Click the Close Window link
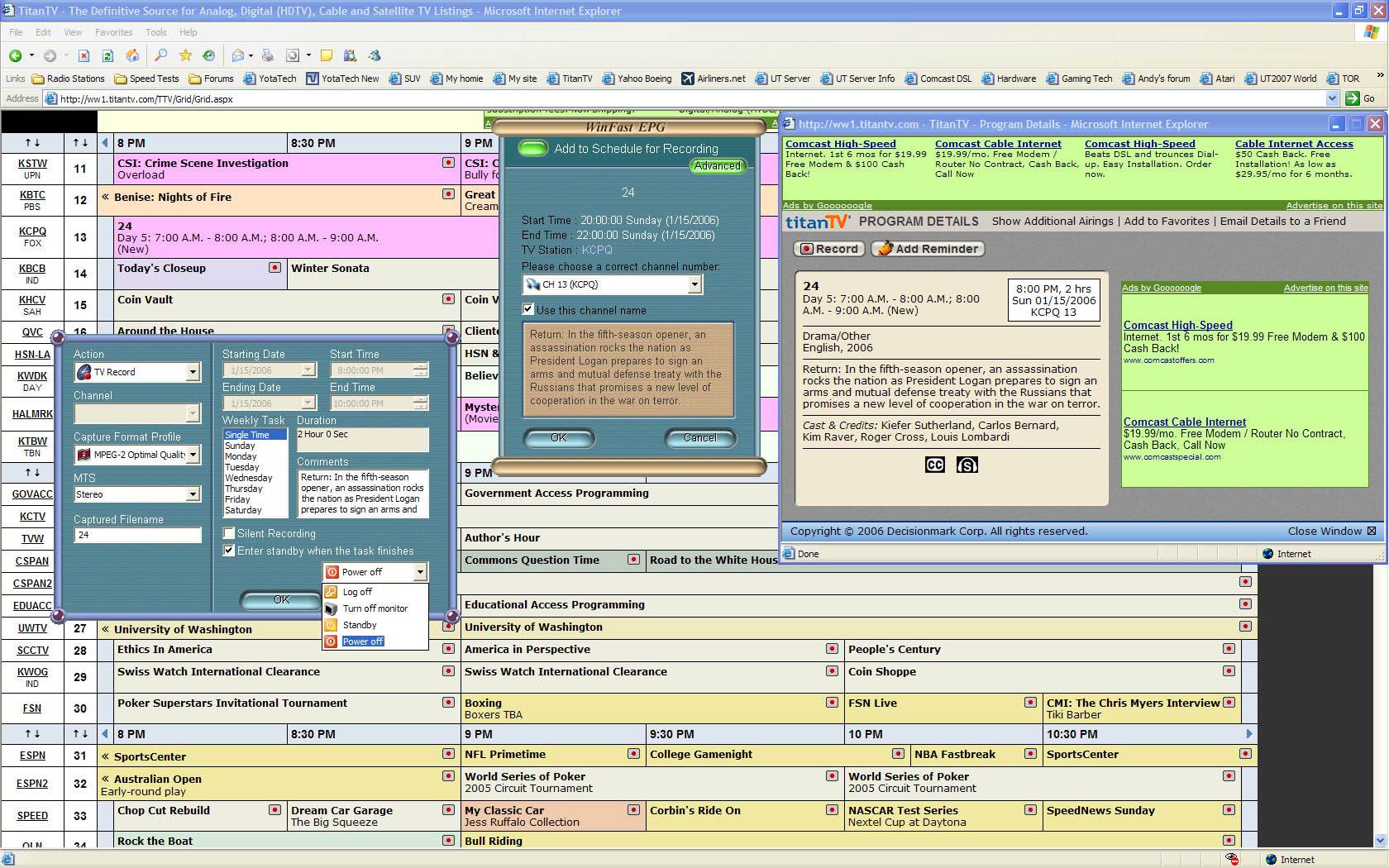 tap(1332, 531)
